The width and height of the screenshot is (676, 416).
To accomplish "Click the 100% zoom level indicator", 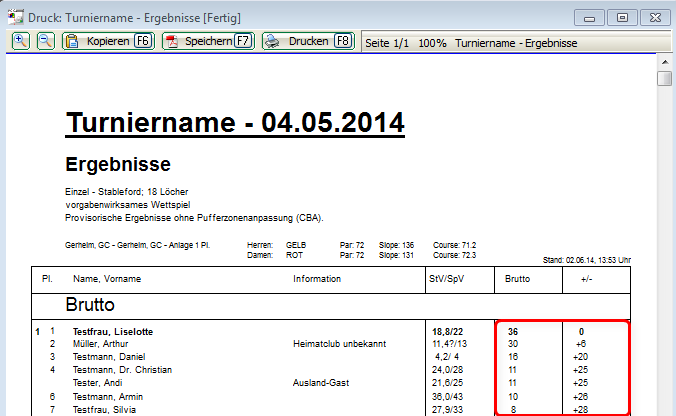I will (x=432, y=43).
